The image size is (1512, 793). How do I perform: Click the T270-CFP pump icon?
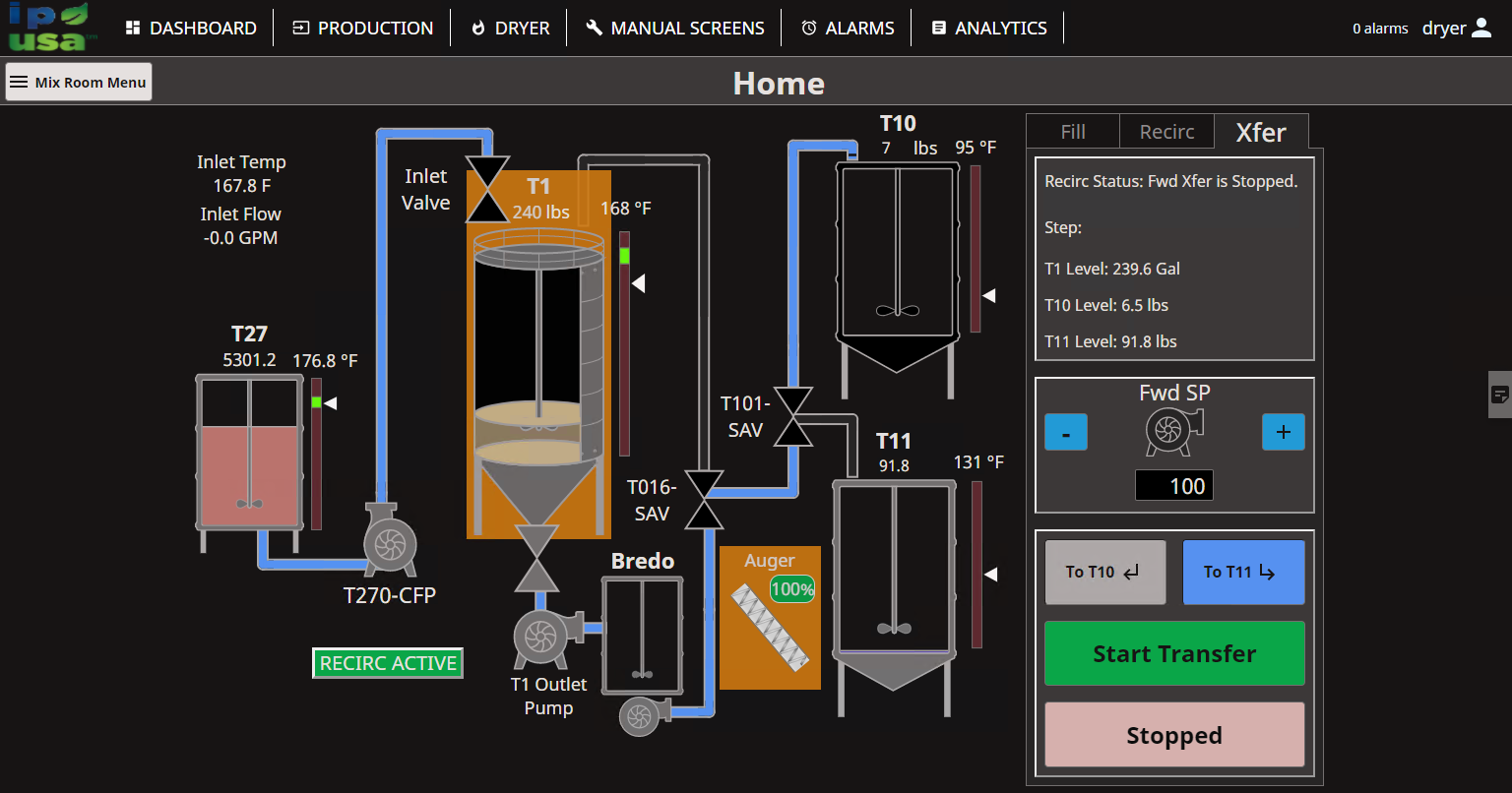[x=390, y=542]
